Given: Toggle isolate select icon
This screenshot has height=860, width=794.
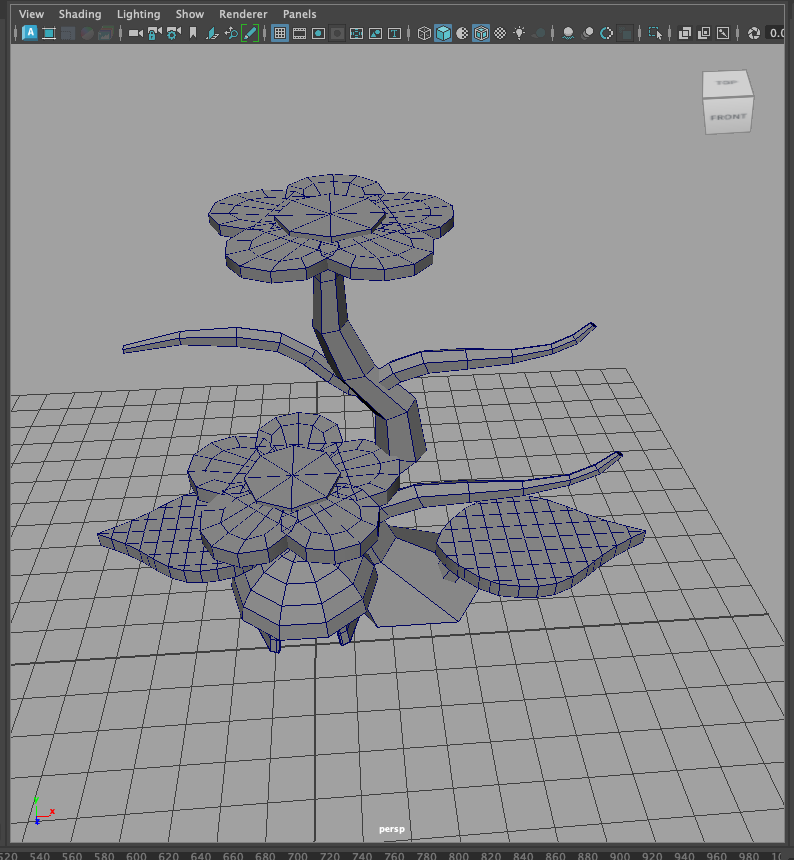Looking at the screenshot, I should click(x=655, y=33).
